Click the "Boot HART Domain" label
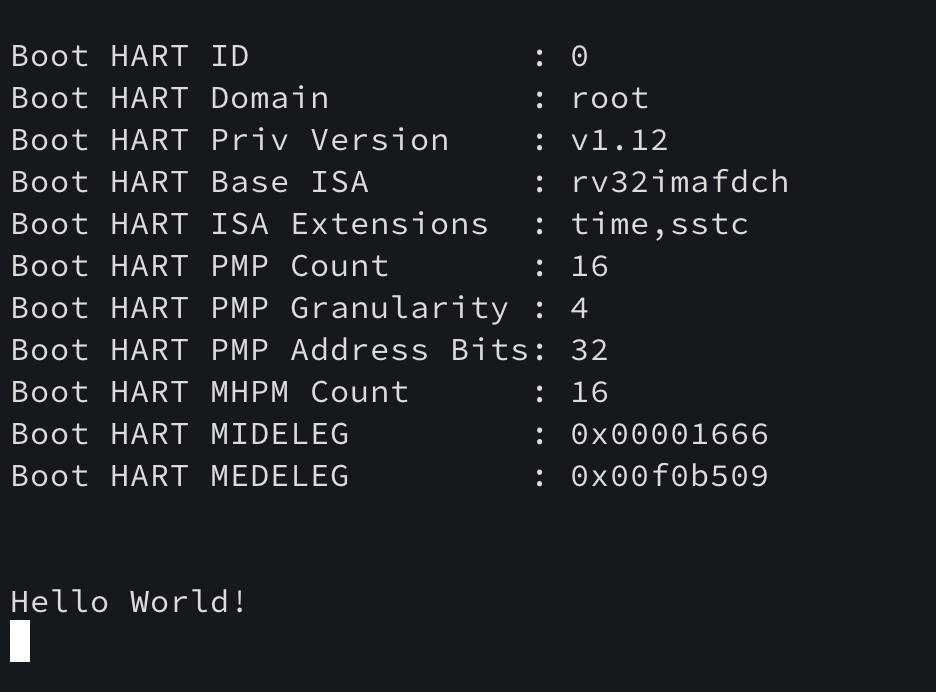 (x=170, y=98)
